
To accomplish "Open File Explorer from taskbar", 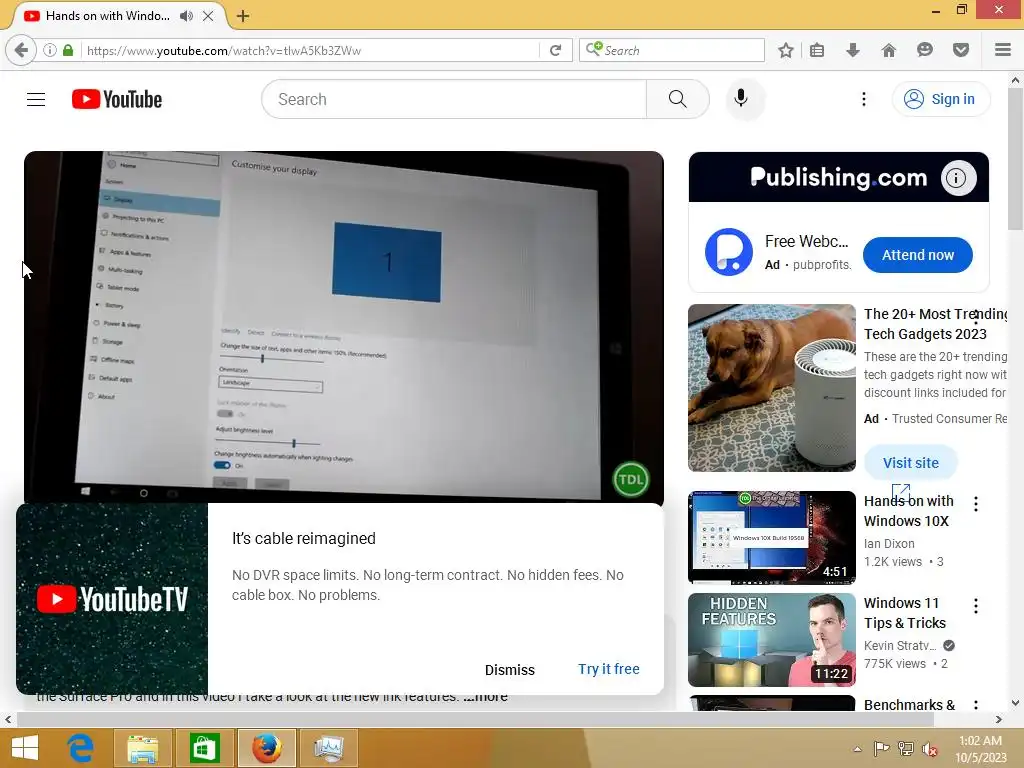I will click(142, 748).
